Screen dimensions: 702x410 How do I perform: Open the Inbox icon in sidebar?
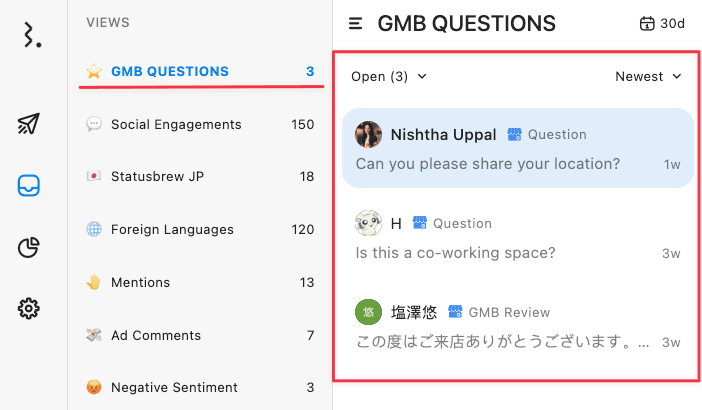(29, 186)
